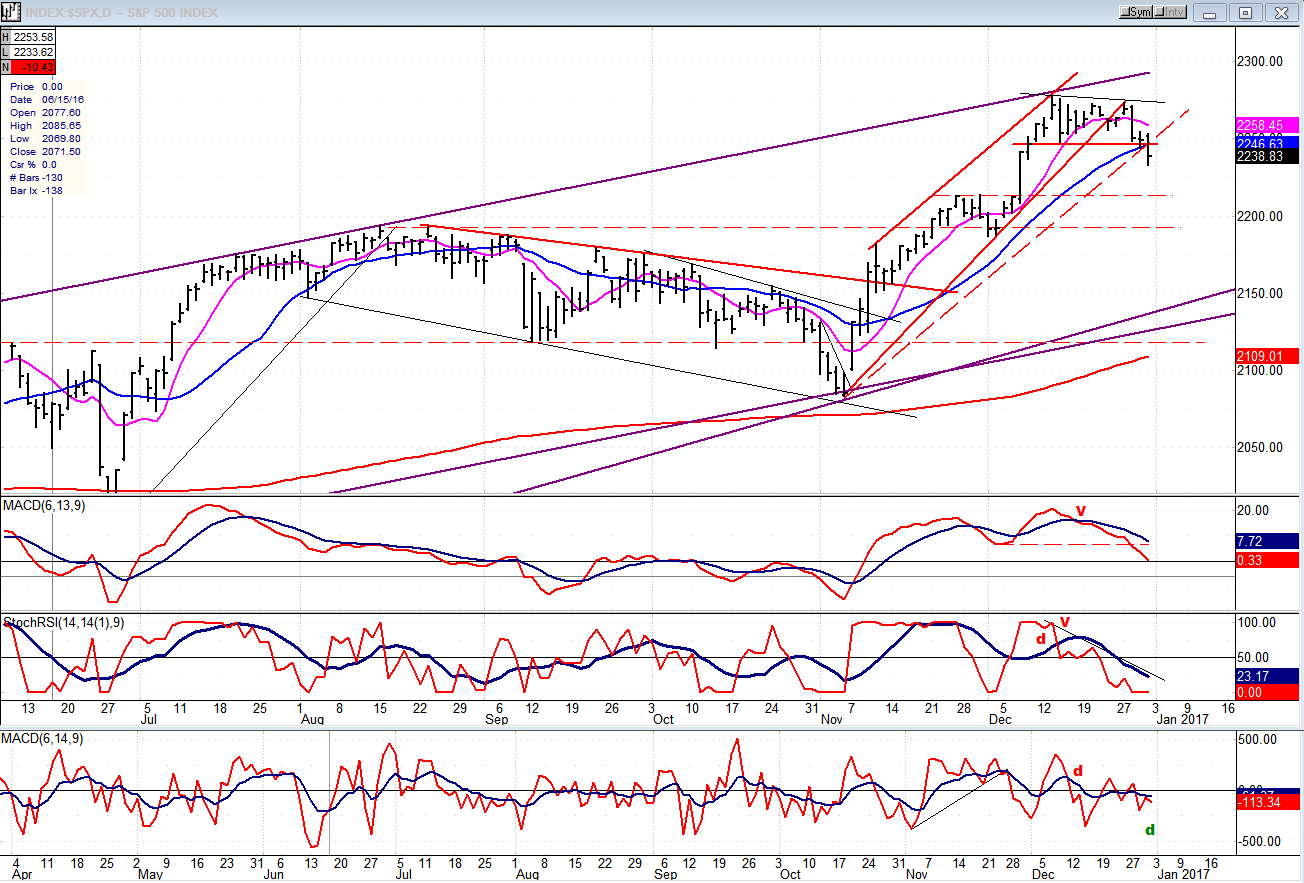Screen dimensions: 1304x883
Task: Maximize the chart window
Action: pyautogui.click(x=1245, y=12)
